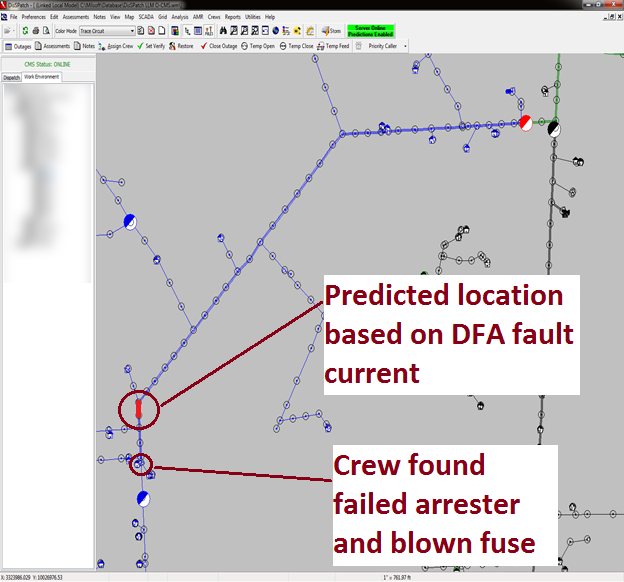Open the AMR menu
The height and width of the screenshot is (582, 624).
198,17
